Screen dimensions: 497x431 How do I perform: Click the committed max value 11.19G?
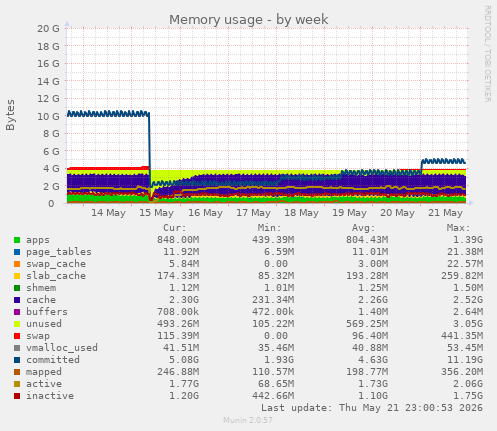click(465, 360)
